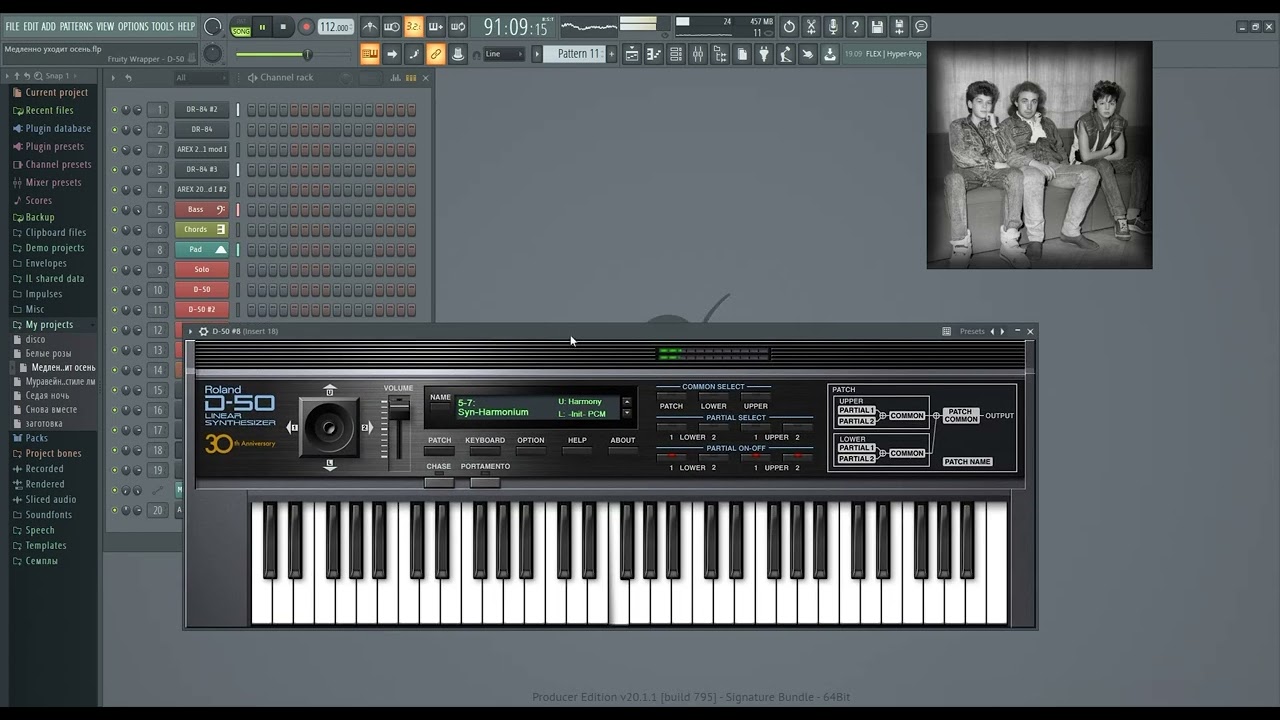Open the FILE menu

coord(12,26)
